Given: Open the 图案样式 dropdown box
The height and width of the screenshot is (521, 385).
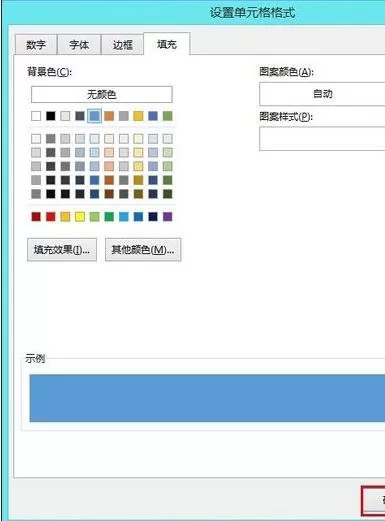Looking at the screenshot, I should click(x=322, y=139).
